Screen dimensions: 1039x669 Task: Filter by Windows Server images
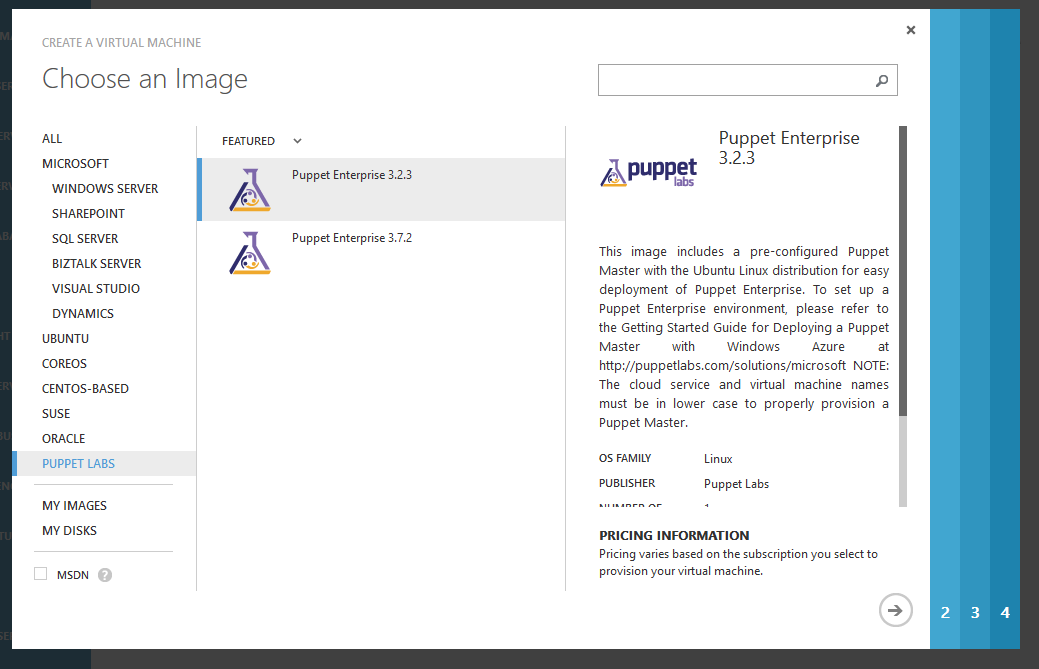point(105,189)
